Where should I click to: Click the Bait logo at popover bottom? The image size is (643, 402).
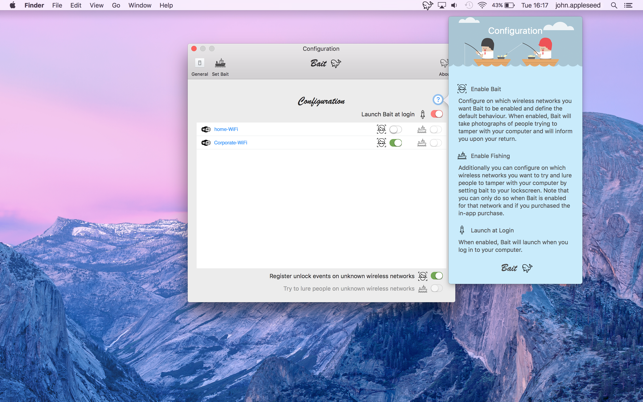516,268
